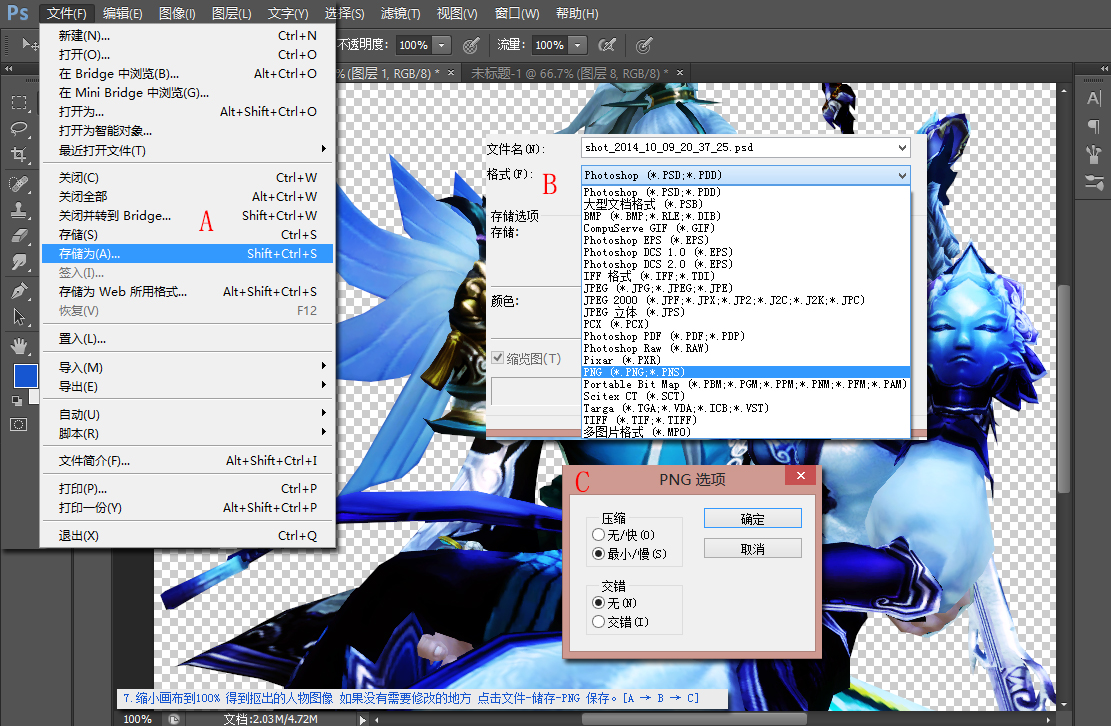1111x726 pixels.
Task: Select the Path Selection arrow tool
Action: click(x=19, y=317)
